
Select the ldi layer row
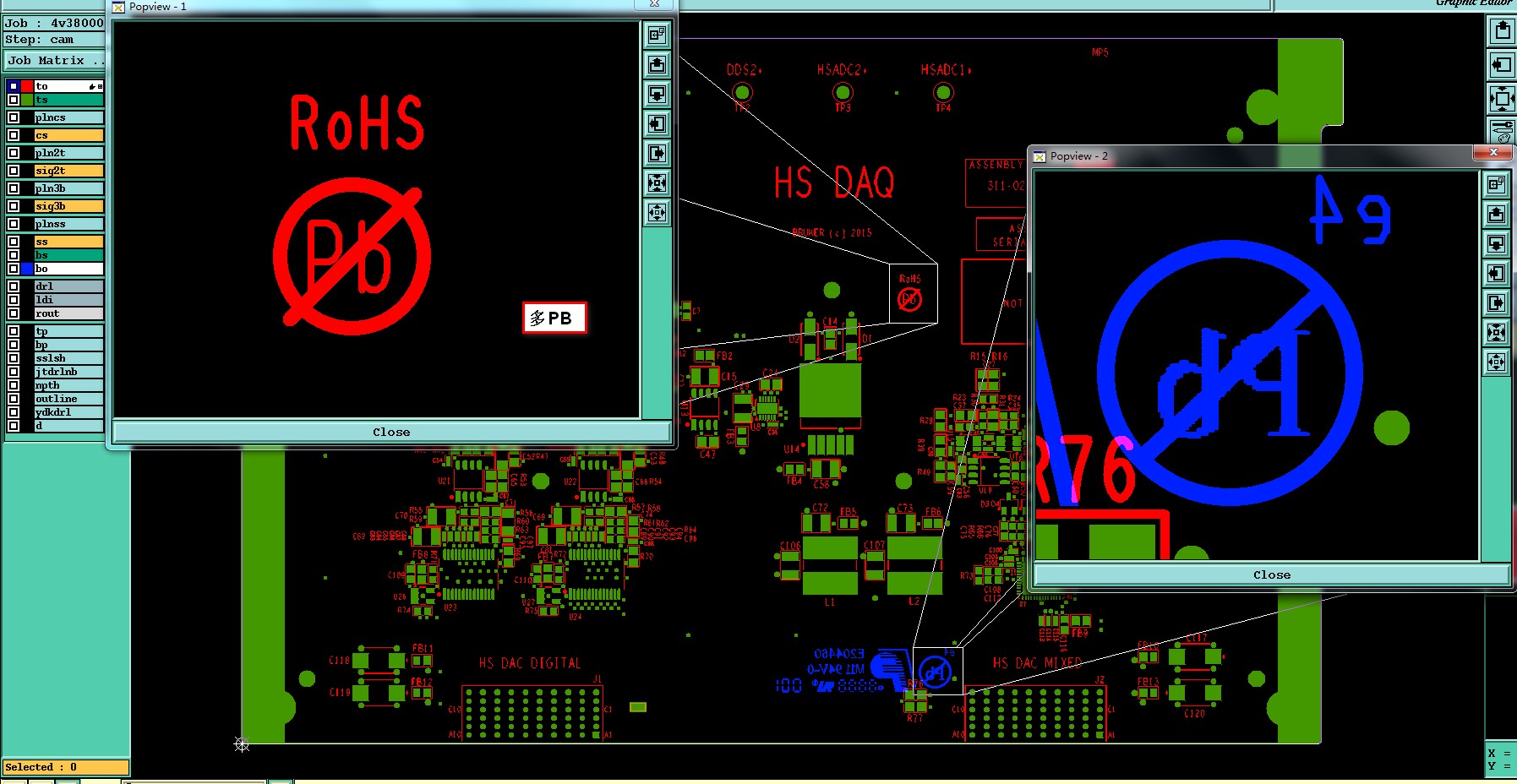(68, 300)
